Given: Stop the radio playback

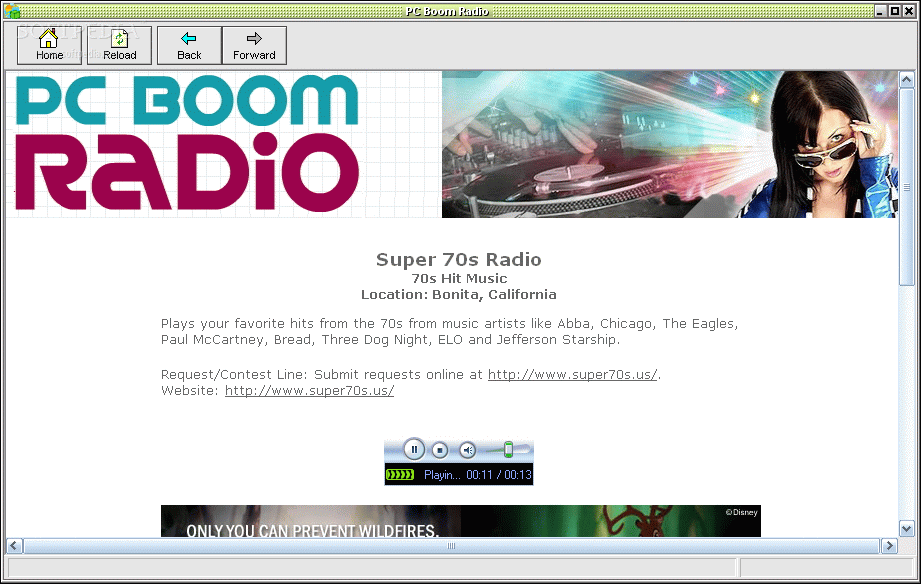Looking at the screenshot, I should click(x=440, y=450).
